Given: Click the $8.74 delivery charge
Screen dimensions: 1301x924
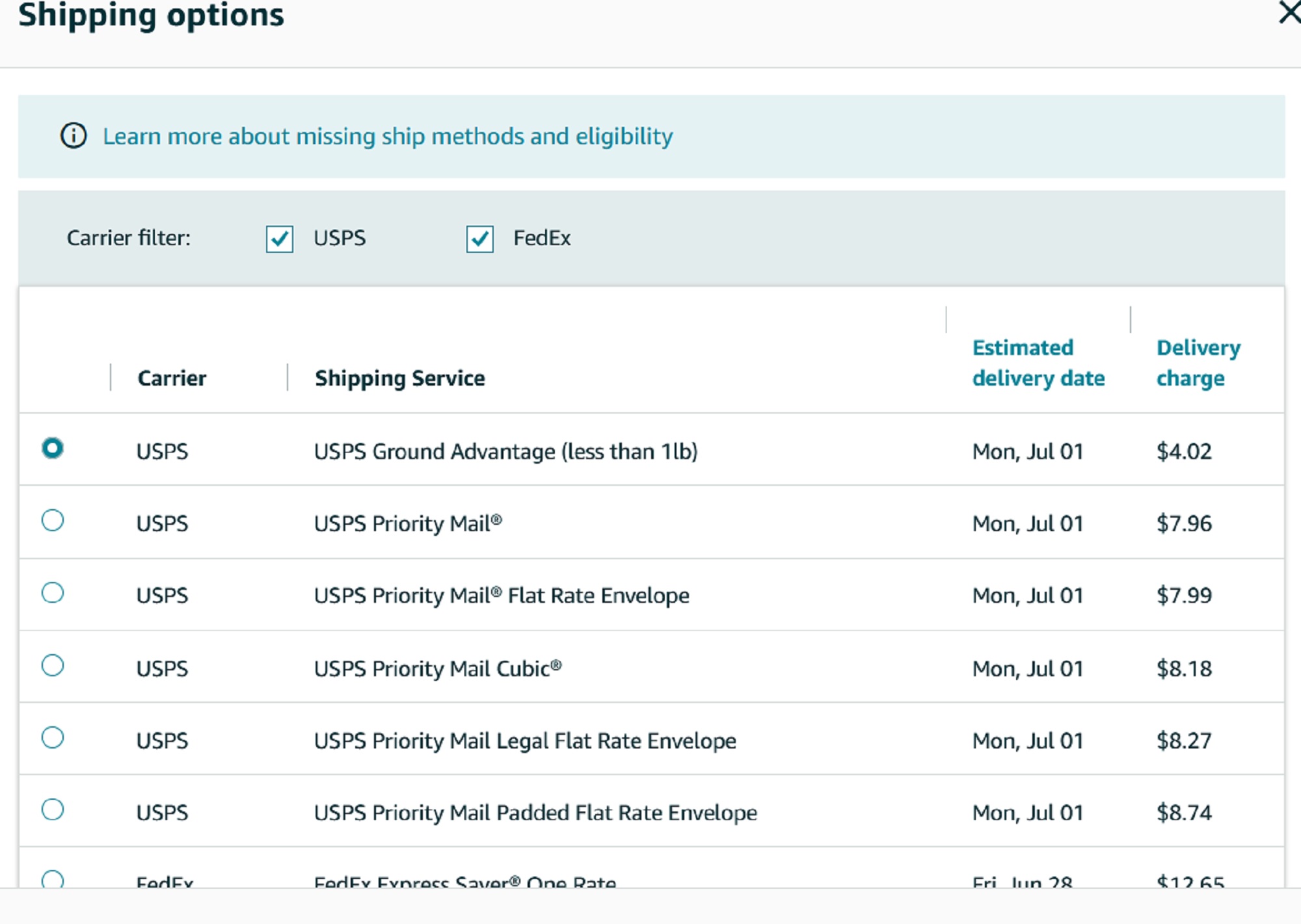Looking at the screenshot, I should tap(1184, 813).
